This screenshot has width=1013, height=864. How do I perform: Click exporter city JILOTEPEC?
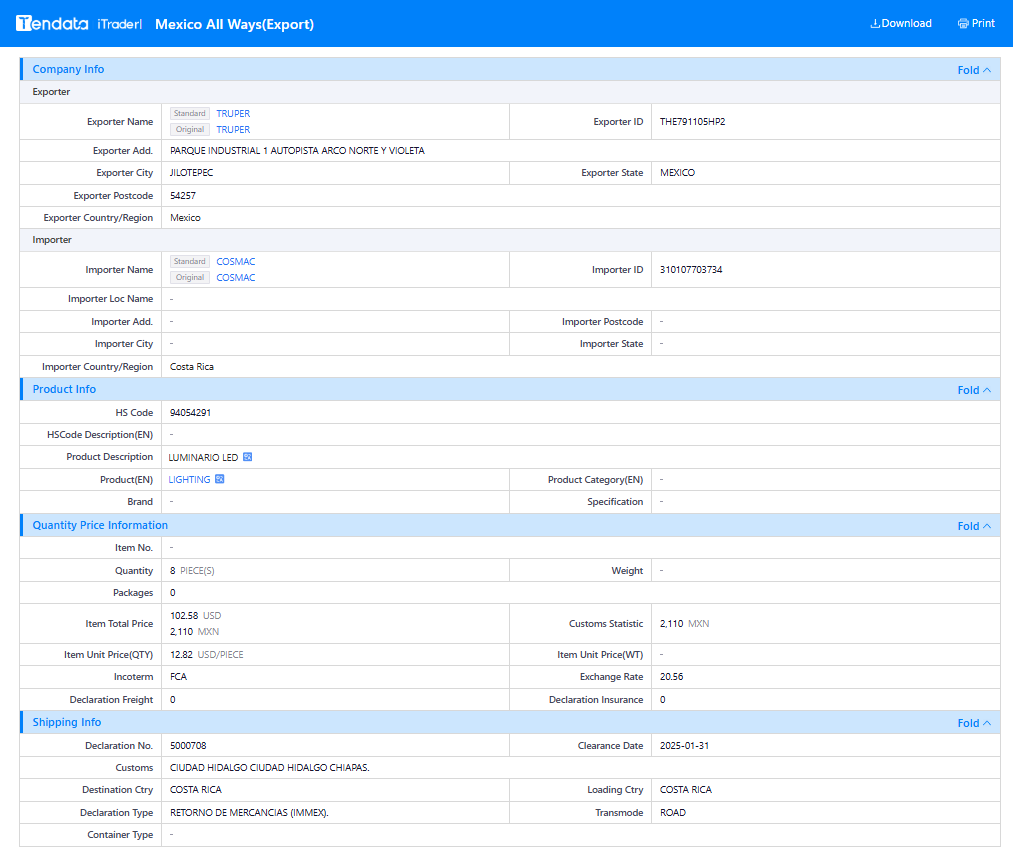191,173
